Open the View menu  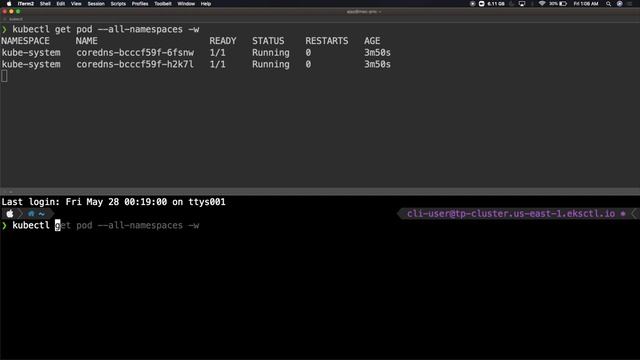(76, 4)
